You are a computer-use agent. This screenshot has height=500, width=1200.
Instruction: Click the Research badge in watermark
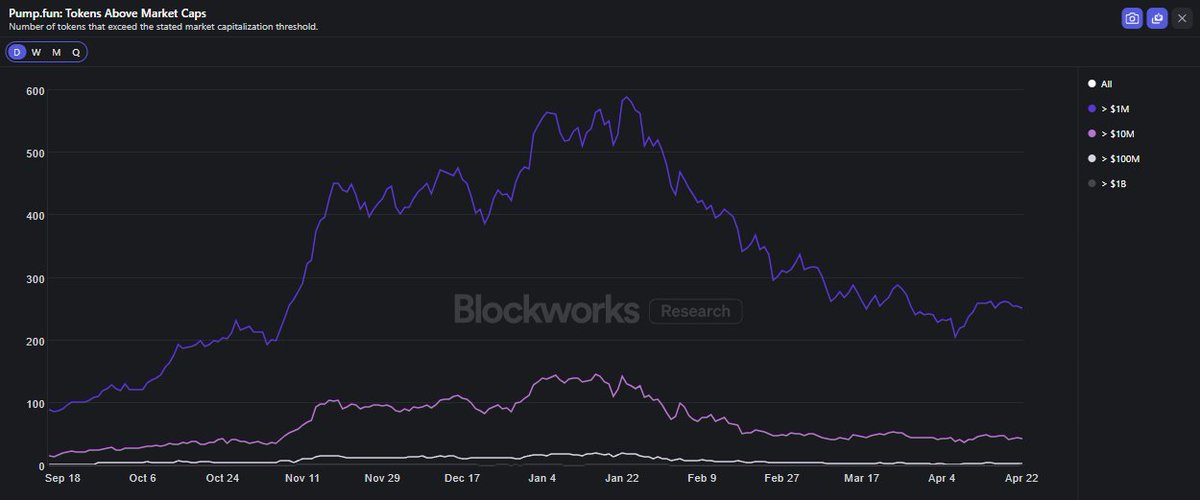tap(695, 311)
